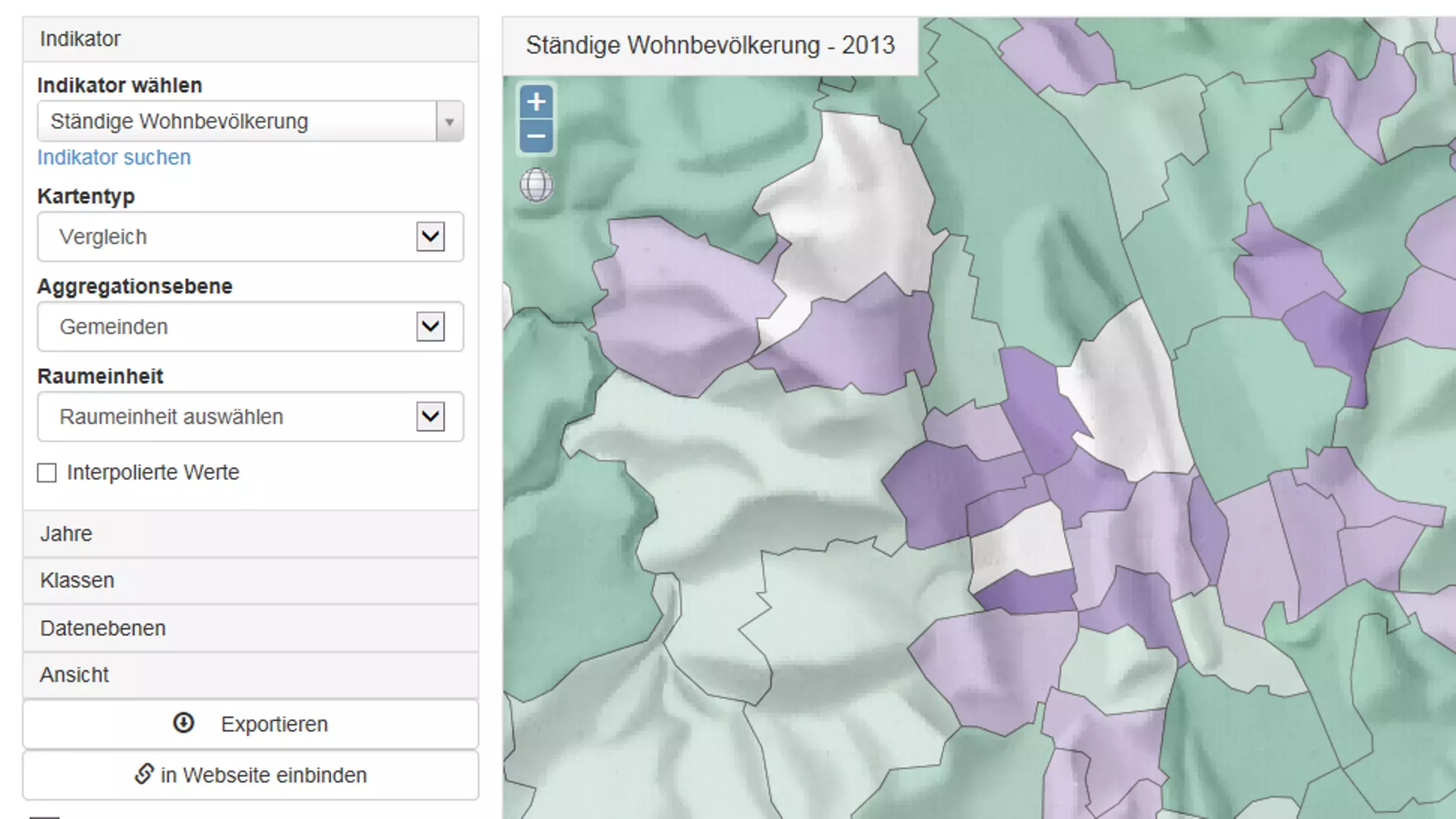1456x819 pixels.
Task: Click the Exportieren button
Action: tap(251, 724)
